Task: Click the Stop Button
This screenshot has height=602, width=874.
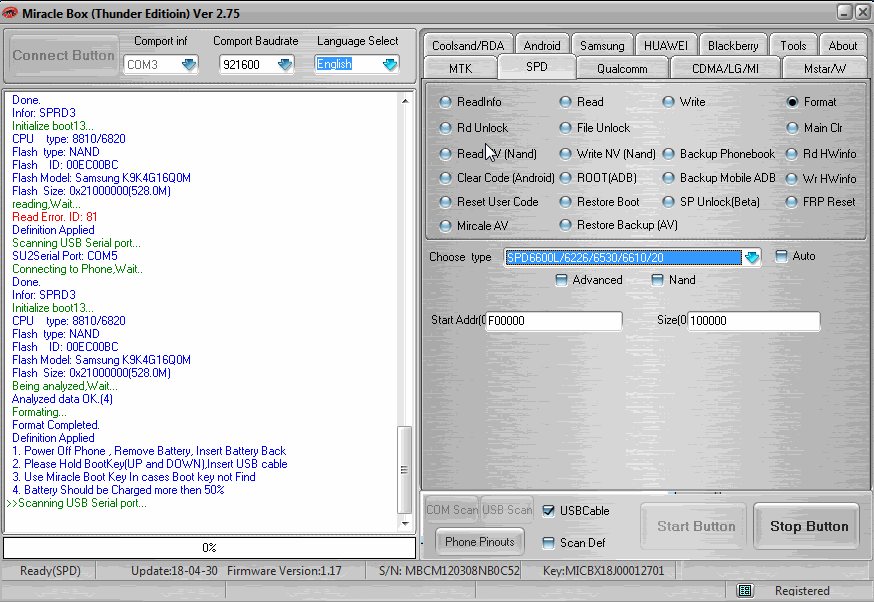Action: tap(808, 526)
